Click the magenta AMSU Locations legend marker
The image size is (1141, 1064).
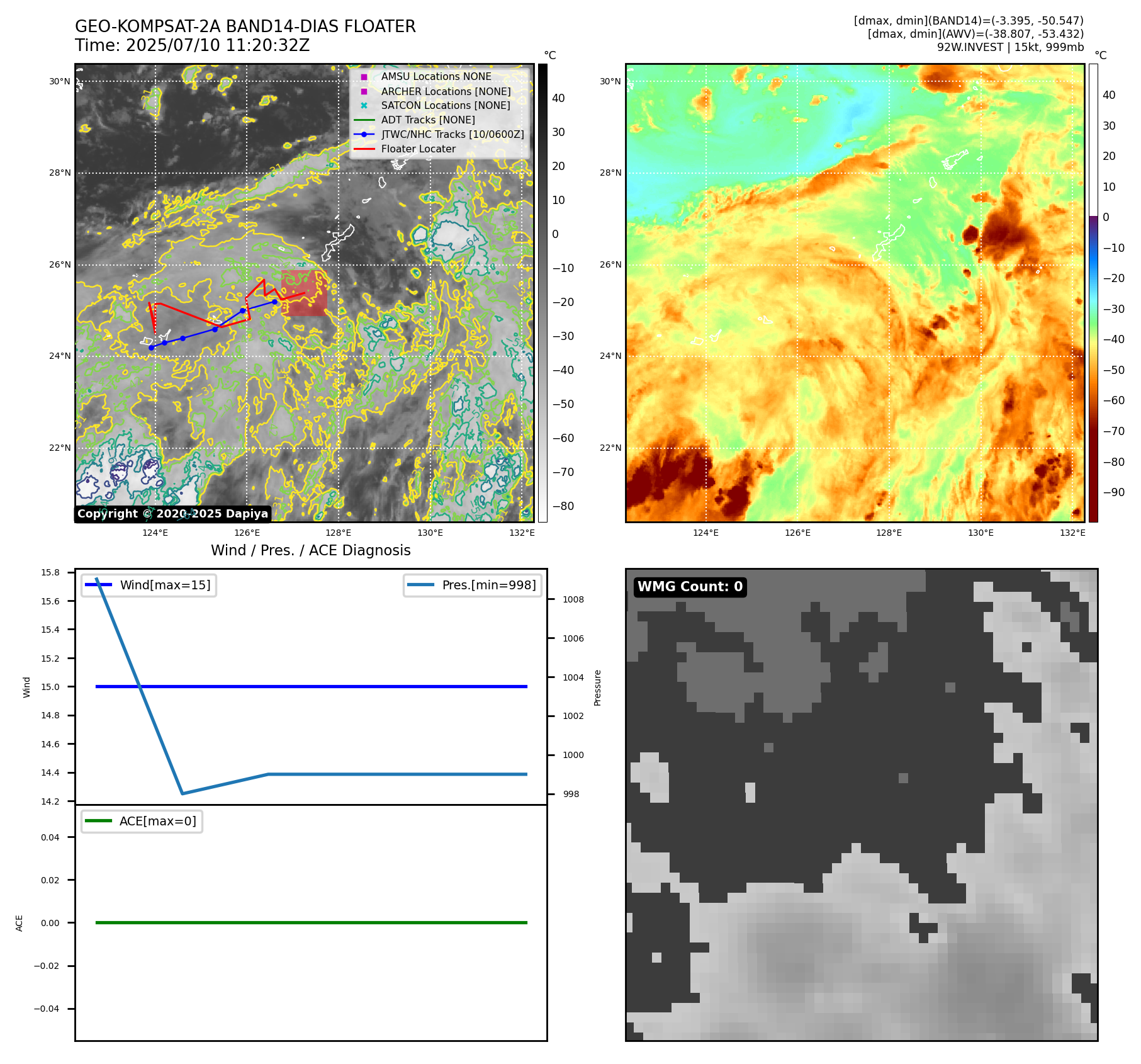(364, 77)
